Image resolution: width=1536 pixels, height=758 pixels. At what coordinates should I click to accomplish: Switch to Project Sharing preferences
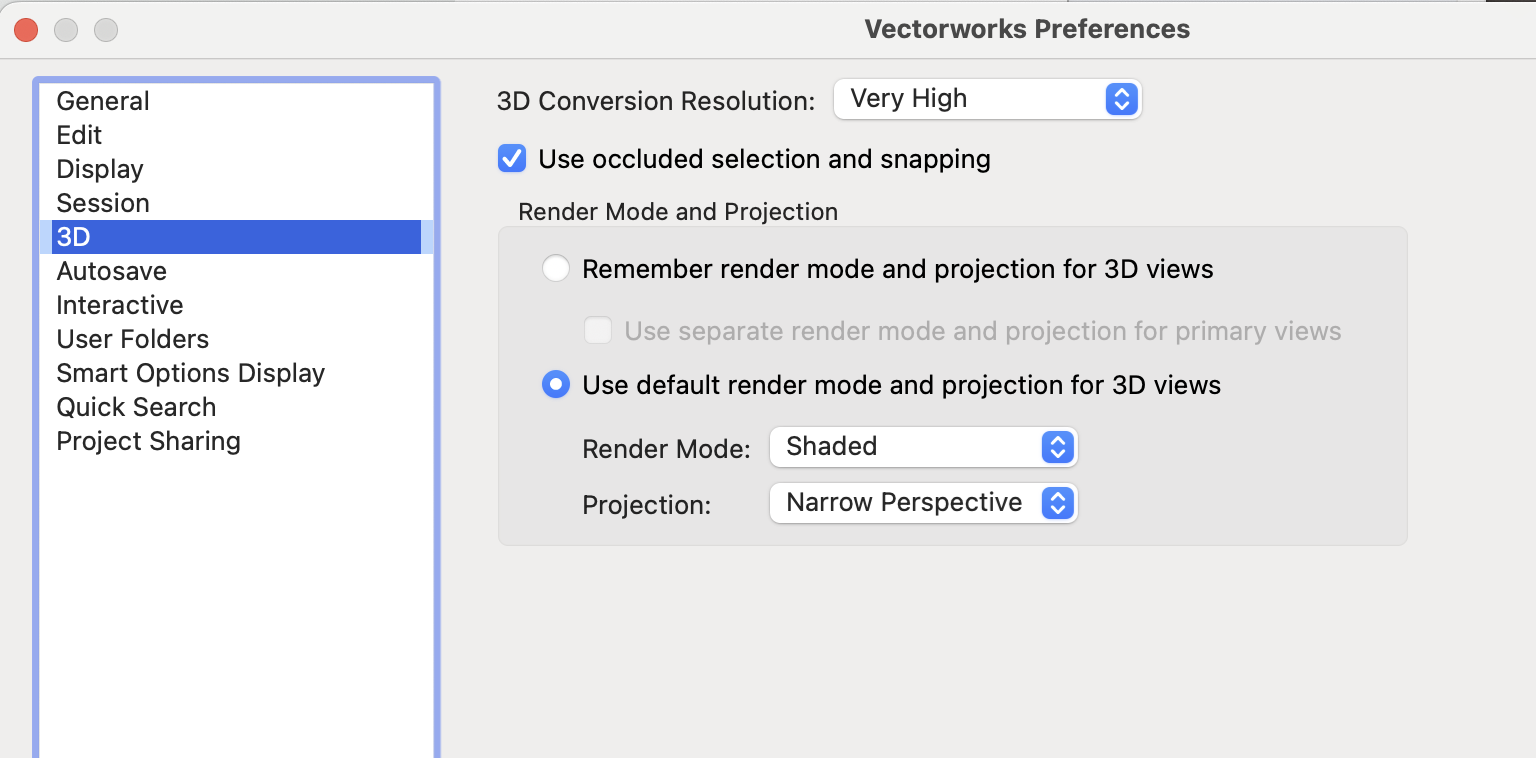(x=148, y=441)
